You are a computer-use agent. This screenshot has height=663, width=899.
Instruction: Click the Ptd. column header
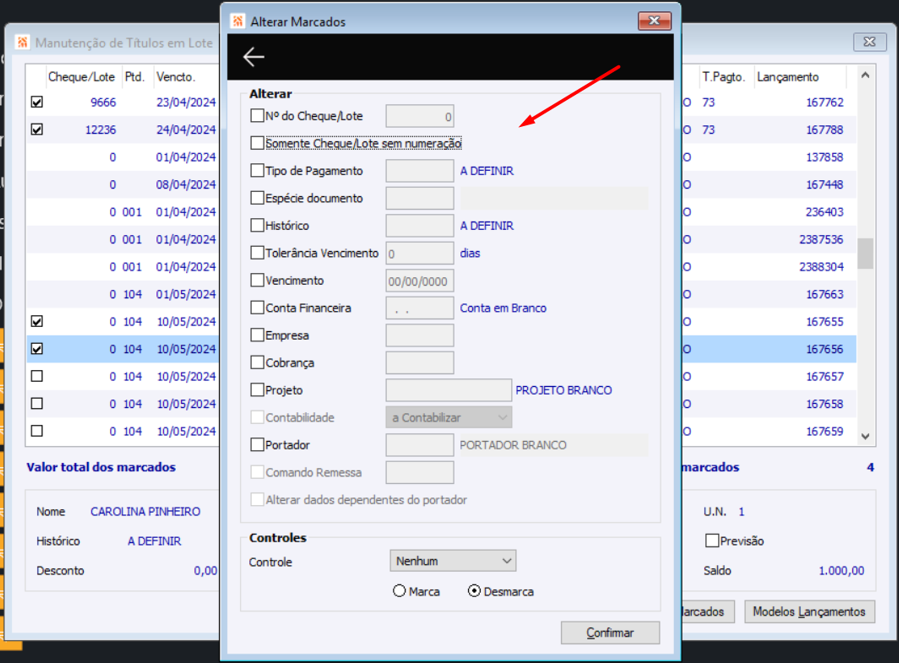pyautogui.click(x=135, y=77)
